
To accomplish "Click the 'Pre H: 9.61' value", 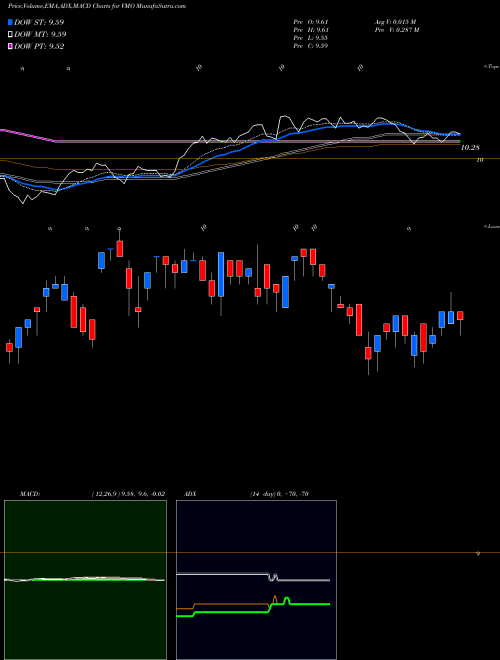I will [x=311, y=30].
